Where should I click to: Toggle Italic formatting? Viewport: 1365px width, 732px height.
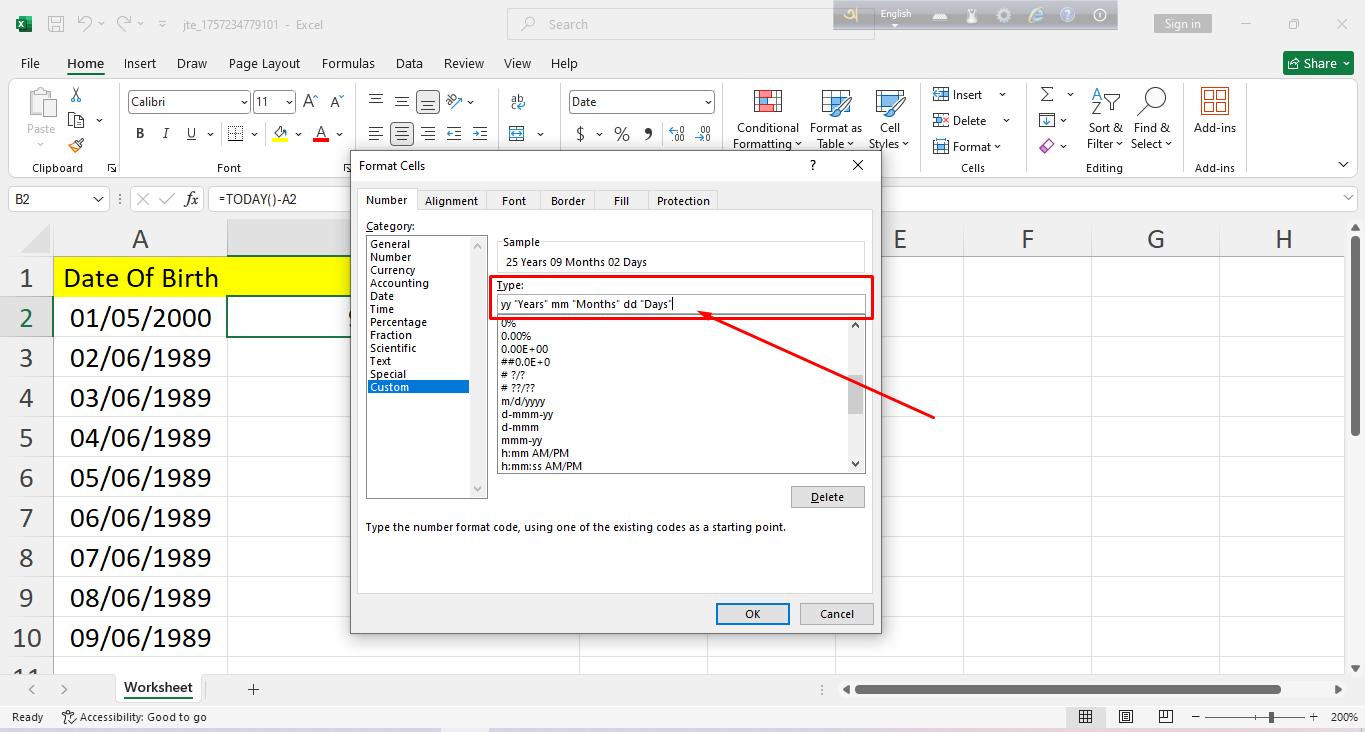click(165, 134)
